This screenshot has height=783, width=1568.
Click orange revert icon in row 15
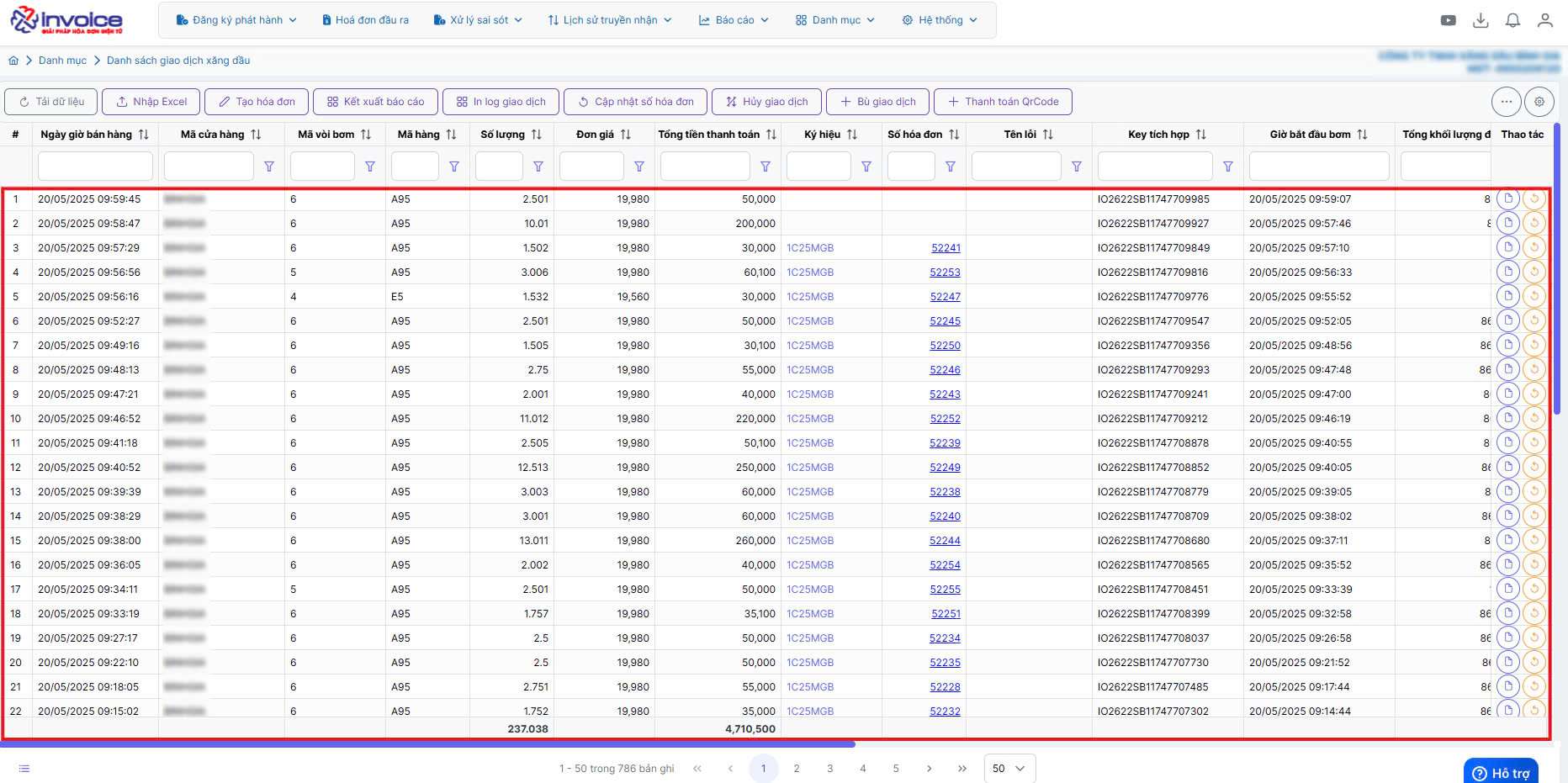[x=1534, y=540]
